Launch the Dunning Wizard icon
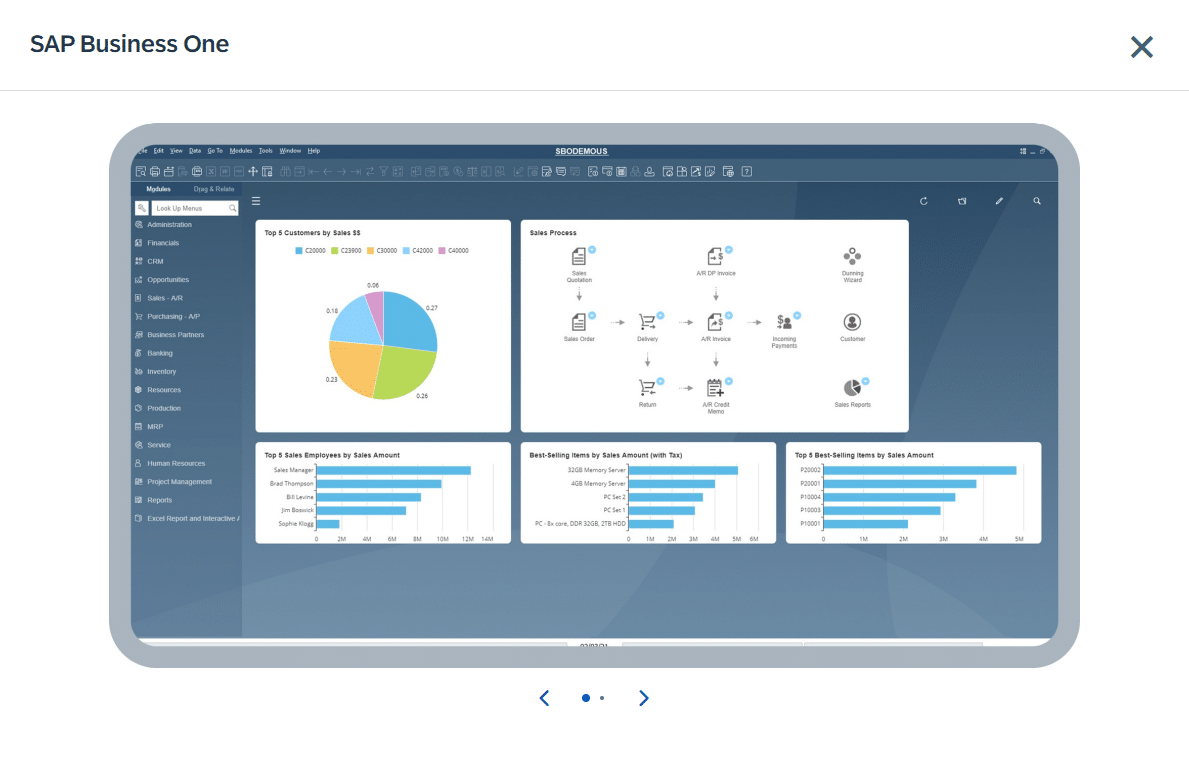 tap(852, 256)
